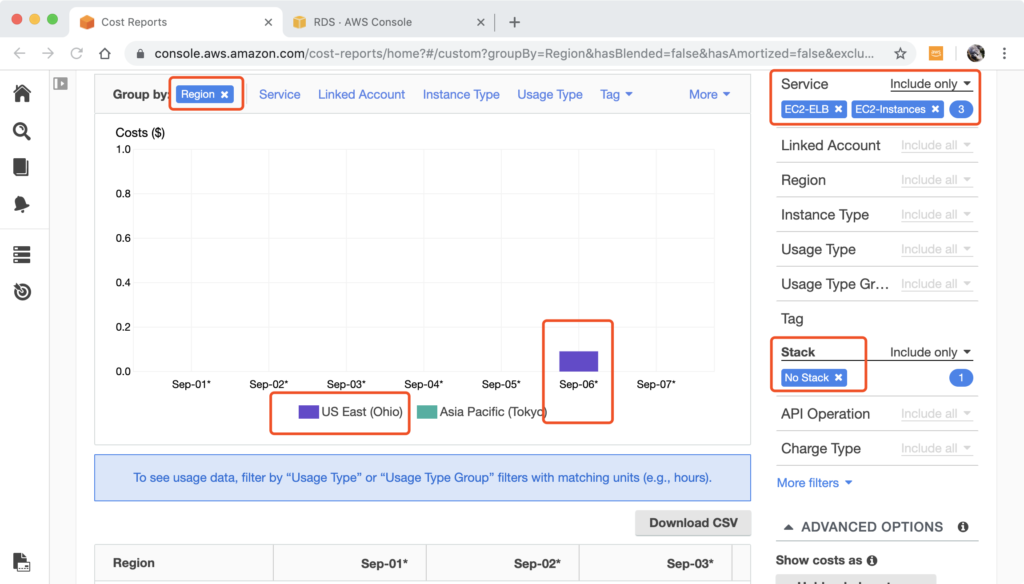
Task: Click the Sep-01* table column header
Action: (x=350, y=562)
